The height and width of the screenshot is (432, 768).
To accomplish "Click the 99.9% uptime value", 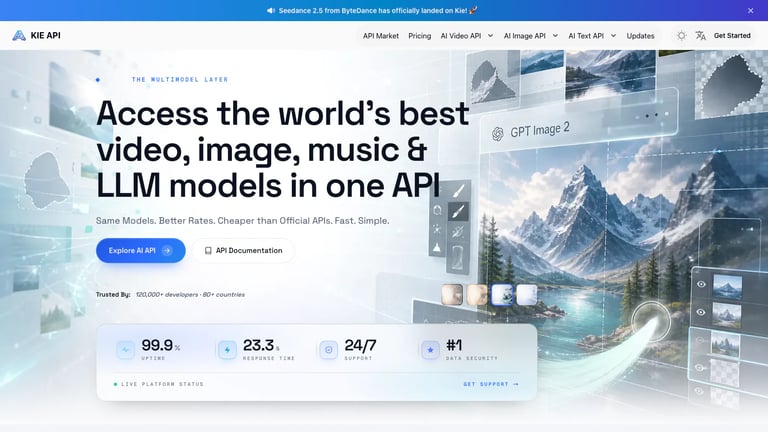I will point(161,345).
